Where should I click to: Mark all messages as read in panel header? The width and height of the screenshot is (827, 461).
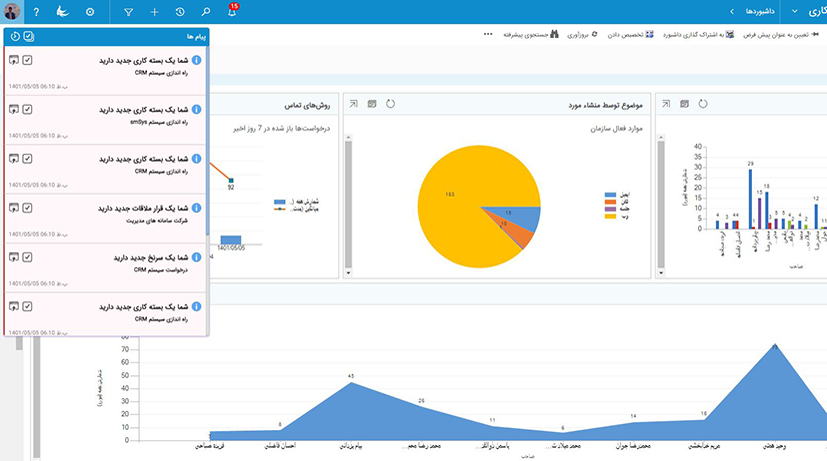pos(28,36)
